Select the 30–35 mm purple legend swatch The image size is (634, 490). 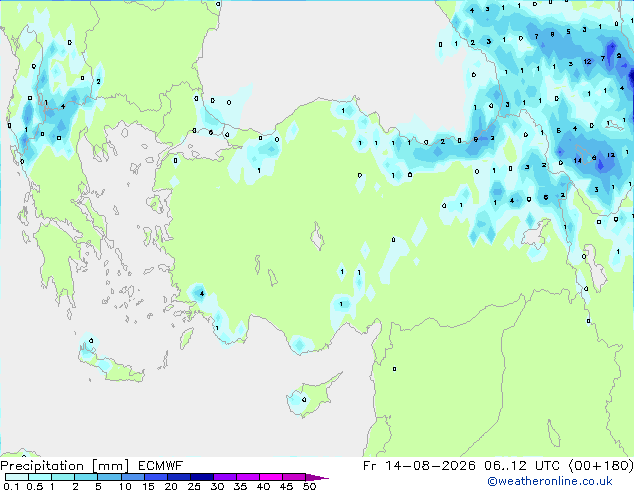224,477
